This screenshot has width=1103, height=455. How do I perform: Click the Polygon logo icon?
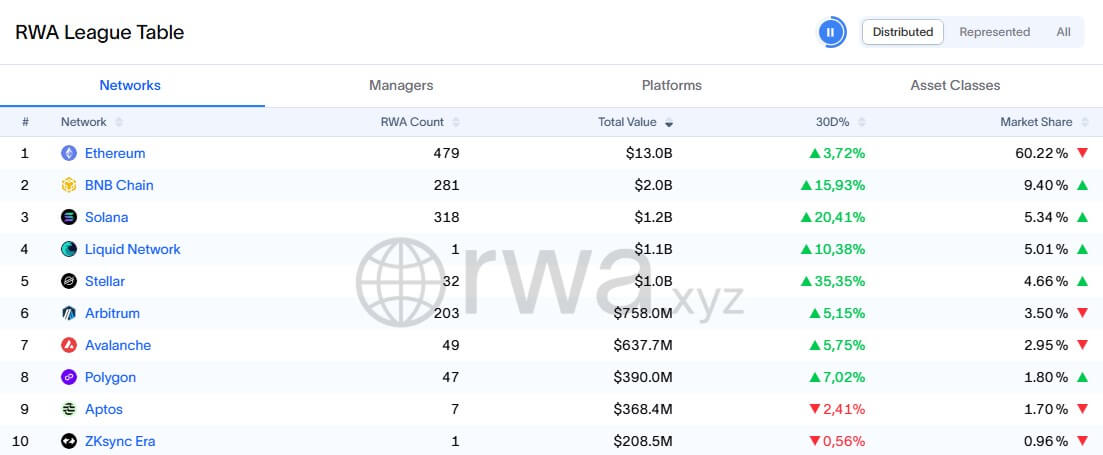coord(69,377)
